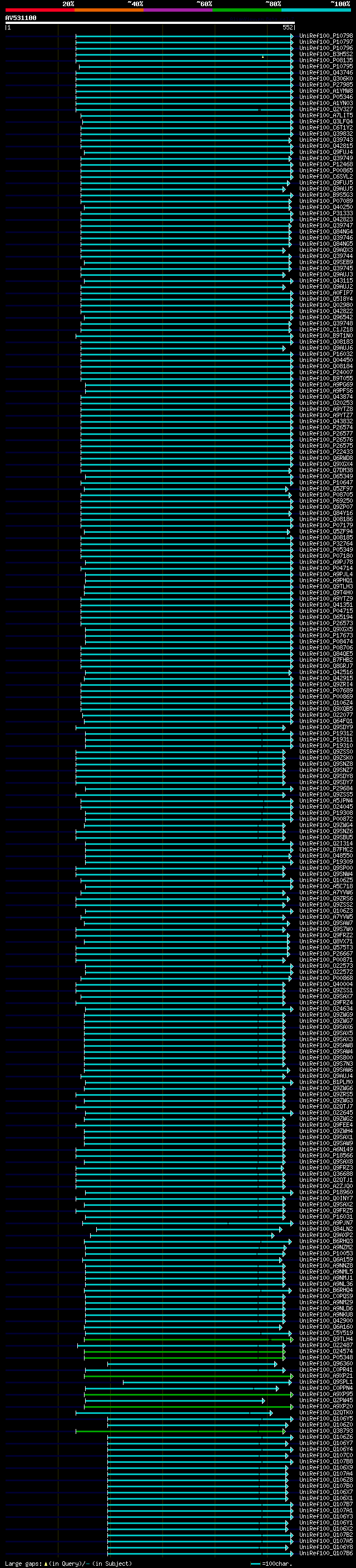Click the green alignment bar for UniRef100_P05348
This screenshot has height=1568, width=356.
pyautogui.click(x=185, y=1357)
